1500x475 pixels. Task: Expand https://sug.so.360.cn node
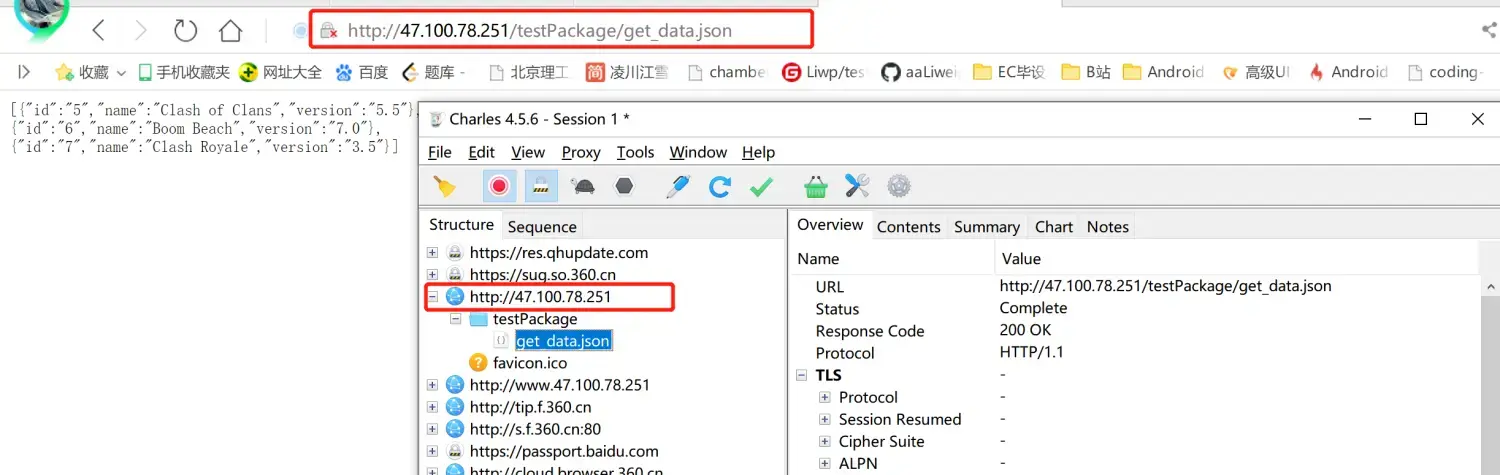[x=432, y=275]
